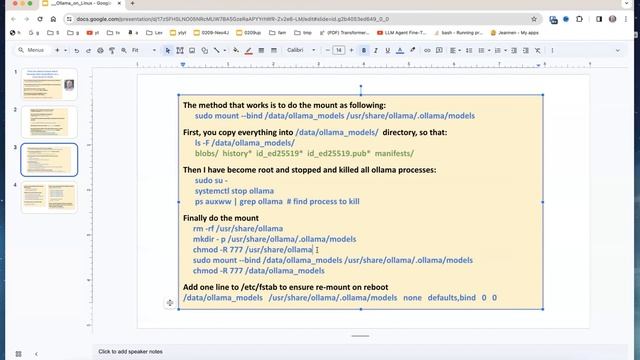Increase the indent

pyautogui.click(x=526, y=51)
